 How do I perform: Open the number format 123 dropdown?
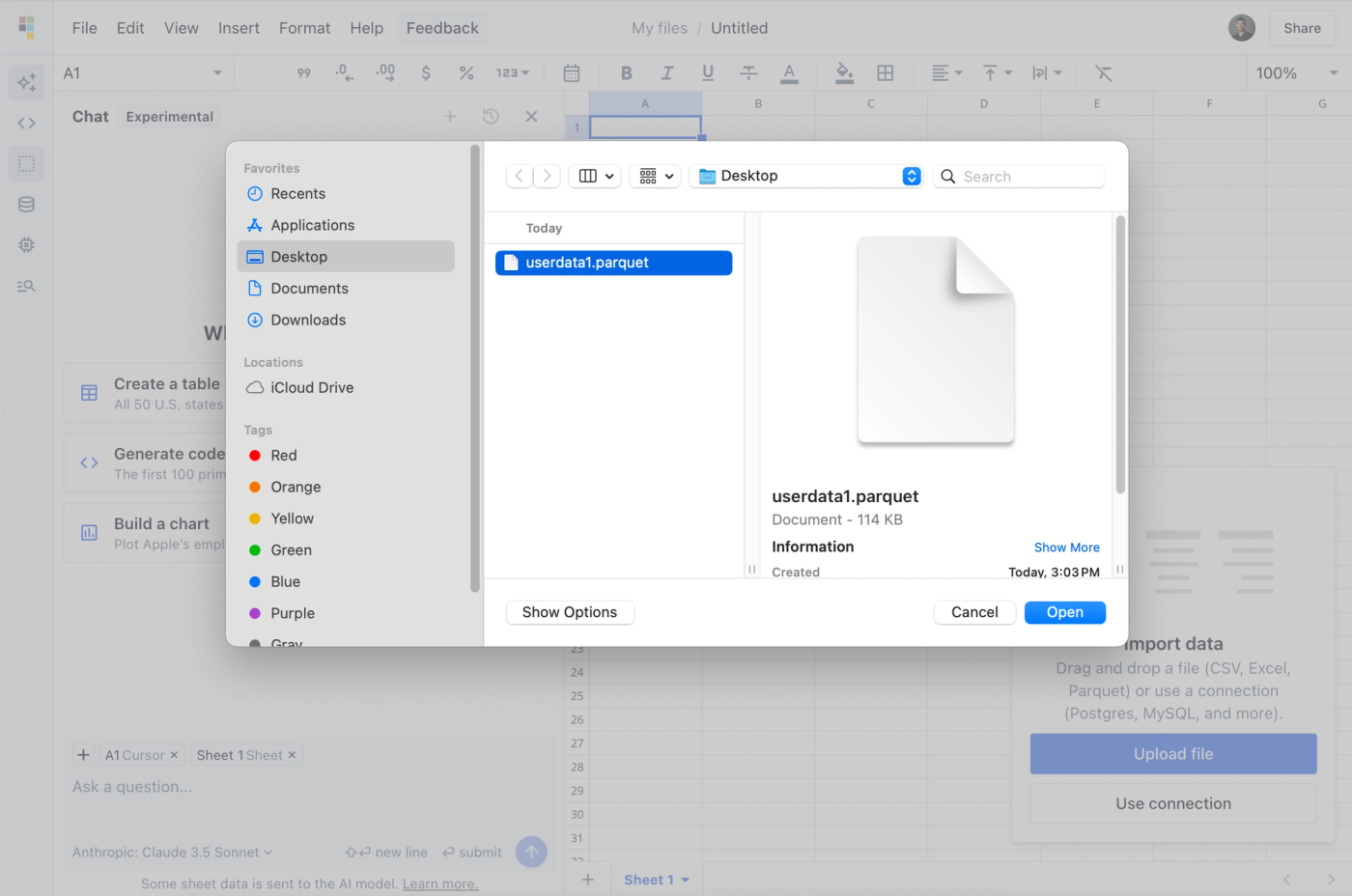512,72
